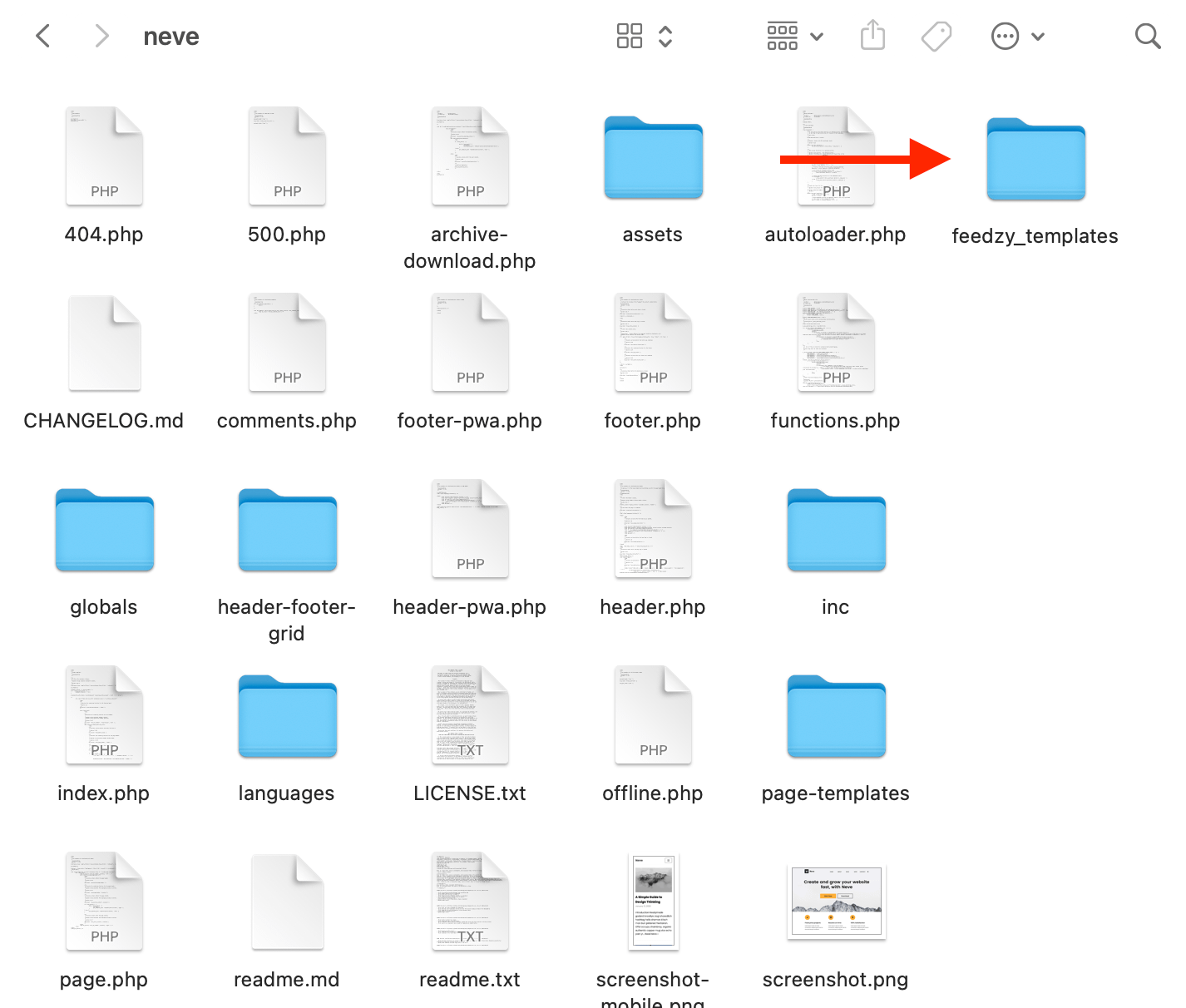Click the LICENSE.txt file
The height and width of the screenshot is (1008, 1186).
pos(470,715)
